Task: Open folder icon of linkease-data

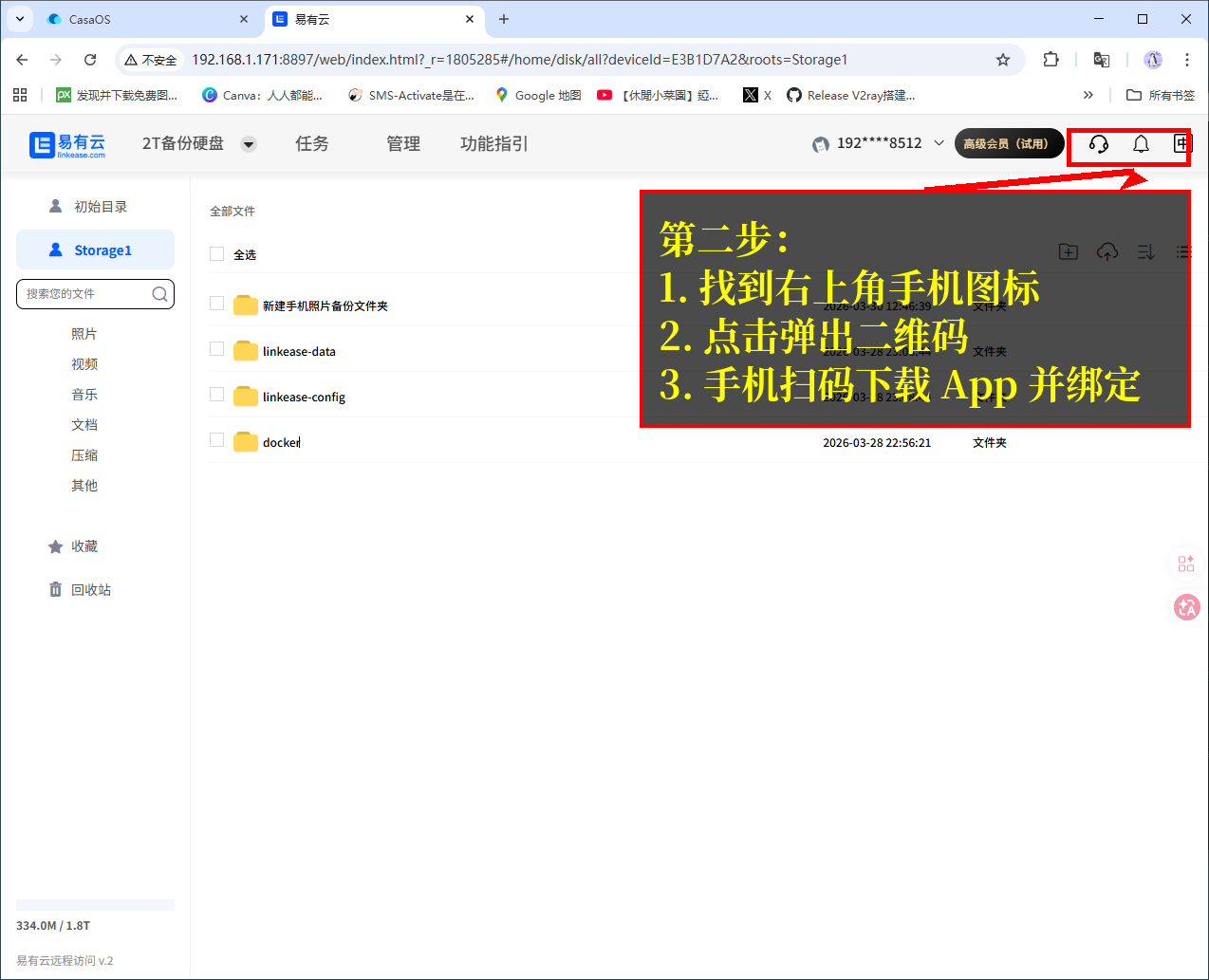Action: pos(246,351)
